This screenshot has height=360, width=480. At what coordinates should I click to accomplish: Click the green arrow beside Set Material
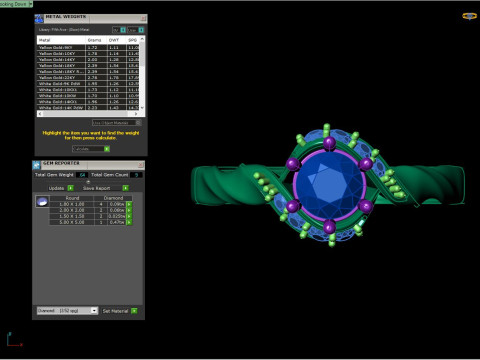tap(134, 311)
